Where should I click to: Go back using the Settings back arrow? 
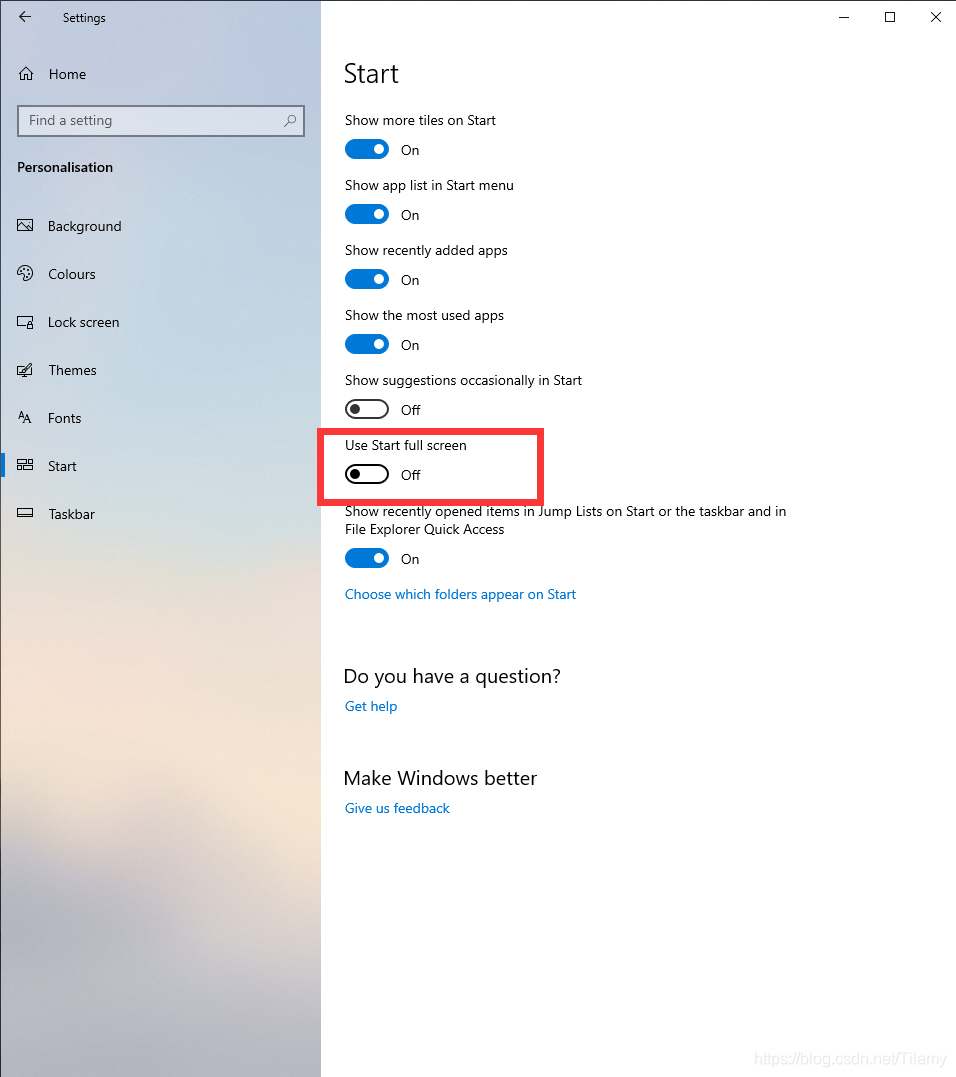pos(25,17)
